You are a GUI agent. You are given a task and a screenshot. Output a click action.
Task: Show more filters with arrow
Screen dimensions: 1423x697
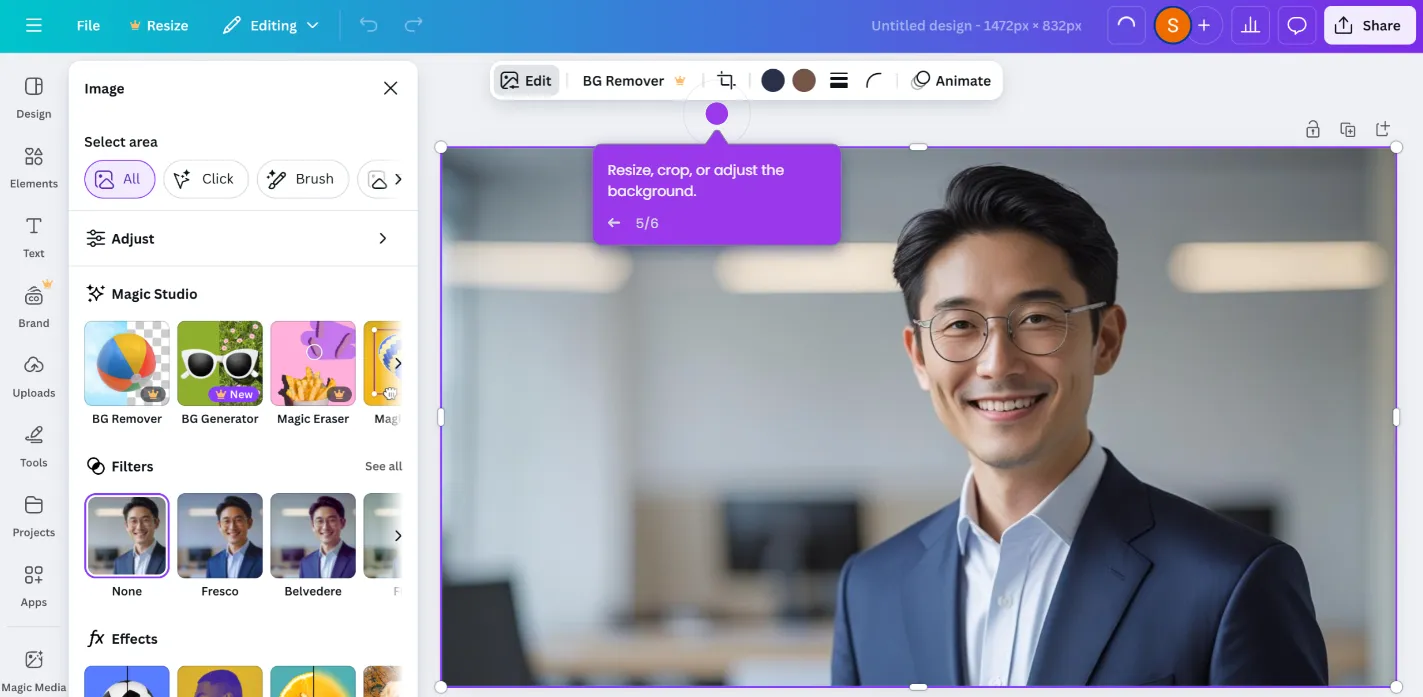pos(397,535)
